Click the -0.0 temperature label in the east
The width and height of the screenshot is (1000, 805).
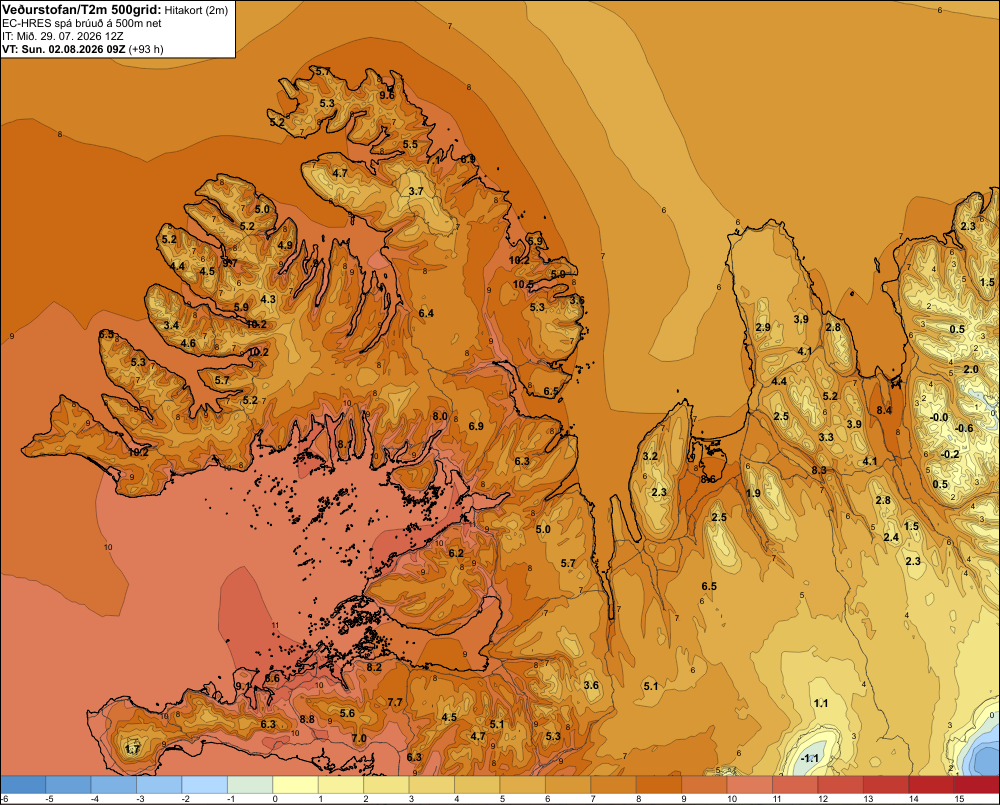[x=939, y=417]
